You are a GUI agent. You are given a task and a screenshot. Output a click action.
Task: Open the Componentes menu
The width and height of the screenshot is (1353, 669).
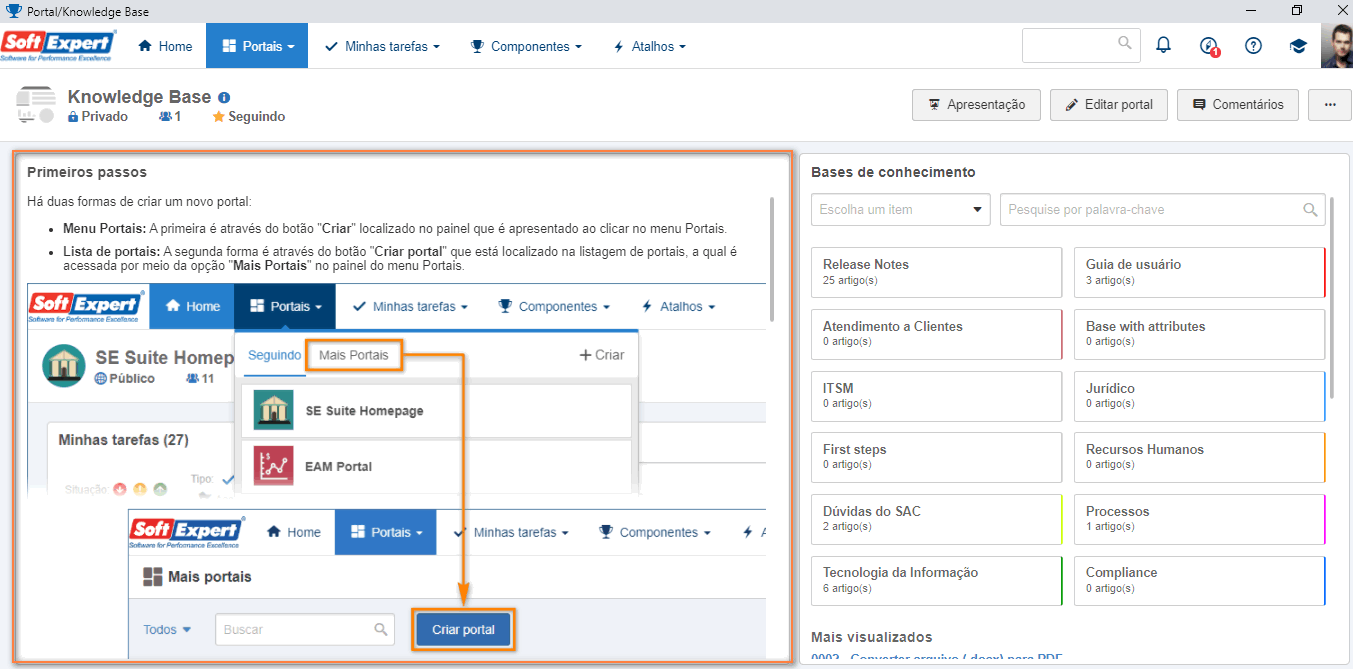pos(526,46)
